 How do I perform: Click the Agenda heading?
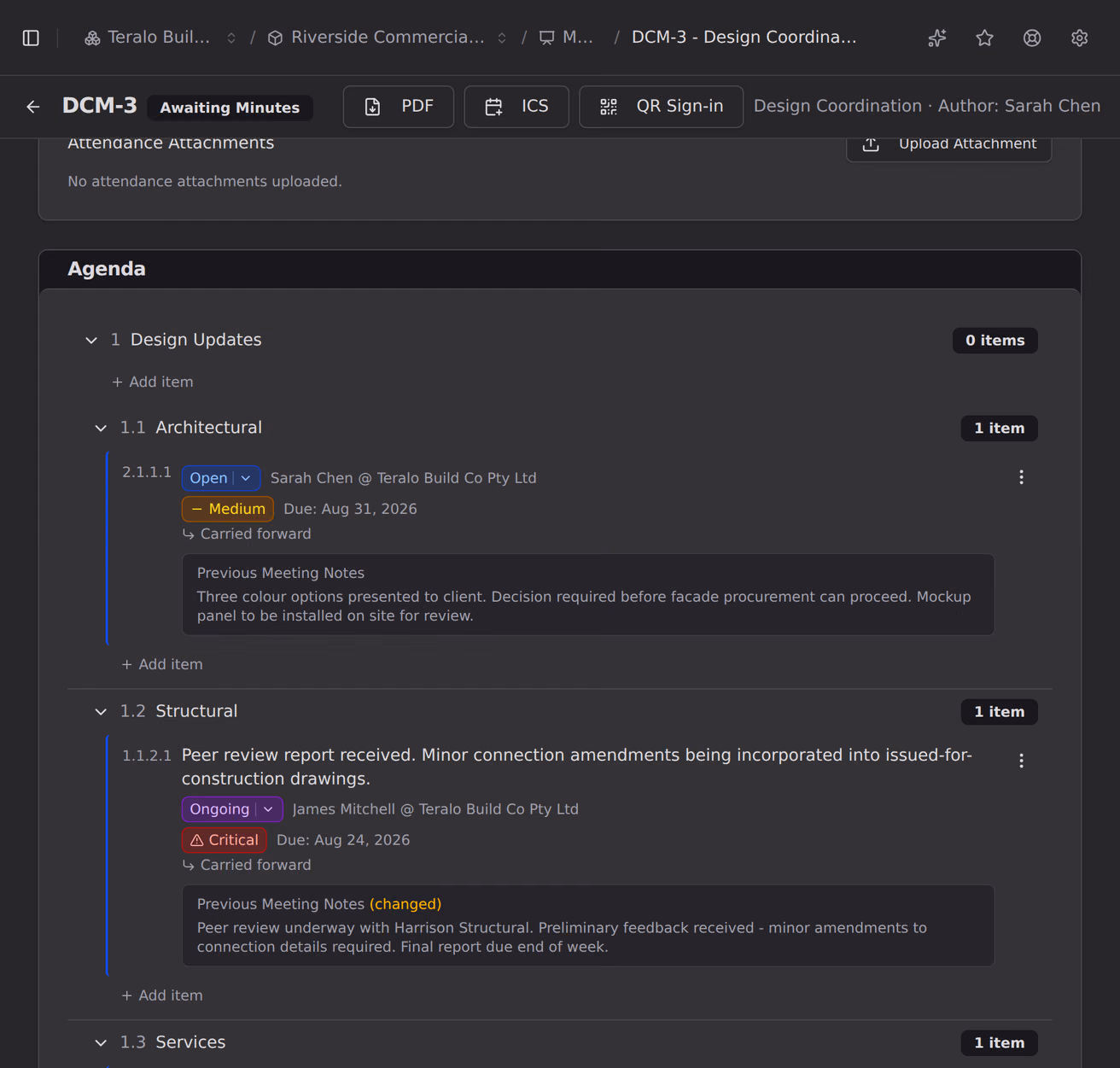[107, 269]
